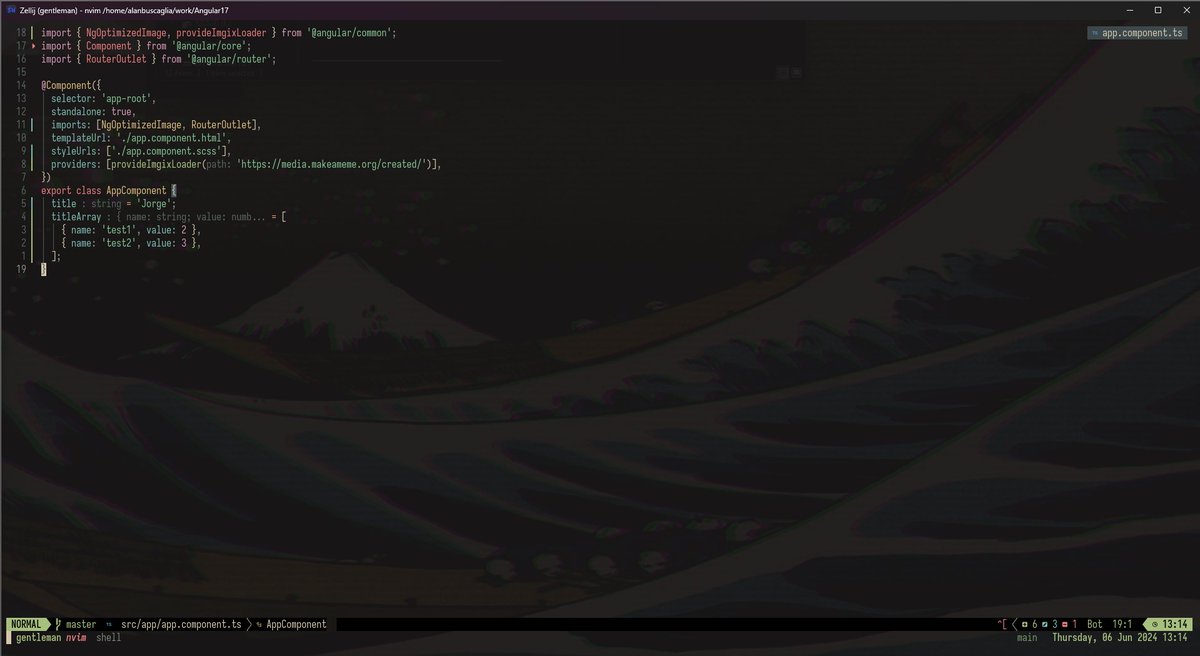Click the NgOptimizedImage import on line 18
This screenshot has width=1200, height=656.
[x=128, y=33]
